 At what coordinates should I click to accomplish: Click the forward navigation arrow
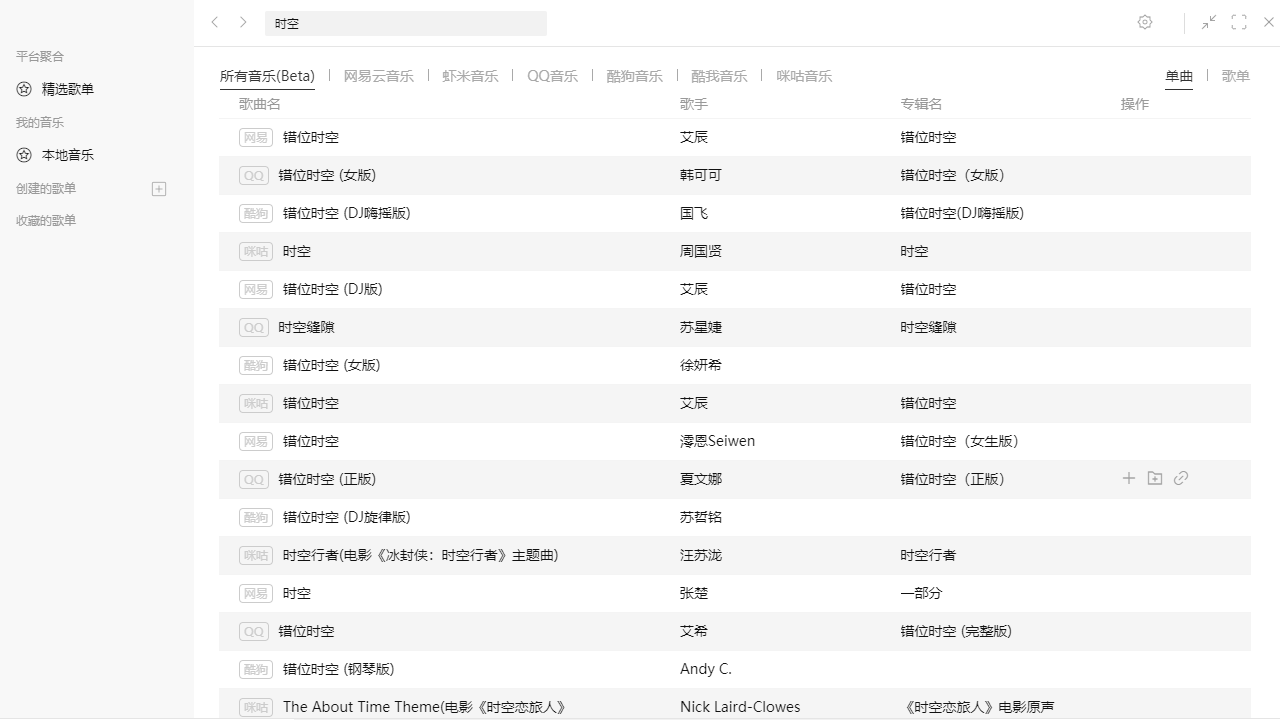coord(243,22)
